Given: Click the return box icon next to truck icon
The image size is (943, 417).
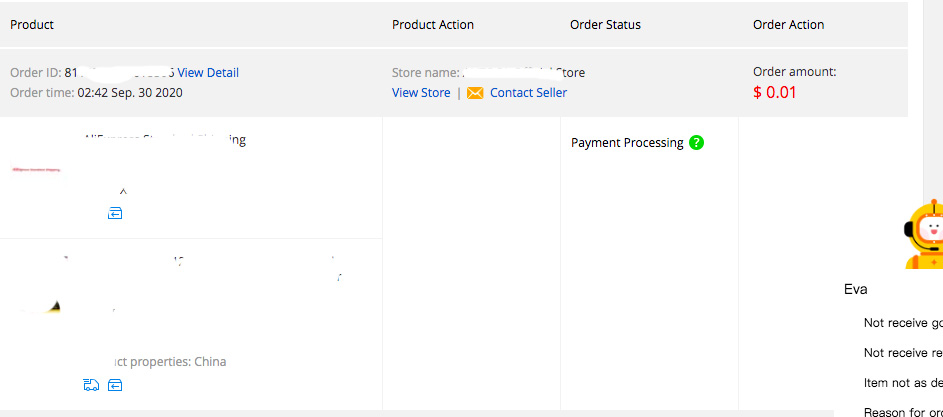Looking at the screenshot, I should (x=115, y=385).
